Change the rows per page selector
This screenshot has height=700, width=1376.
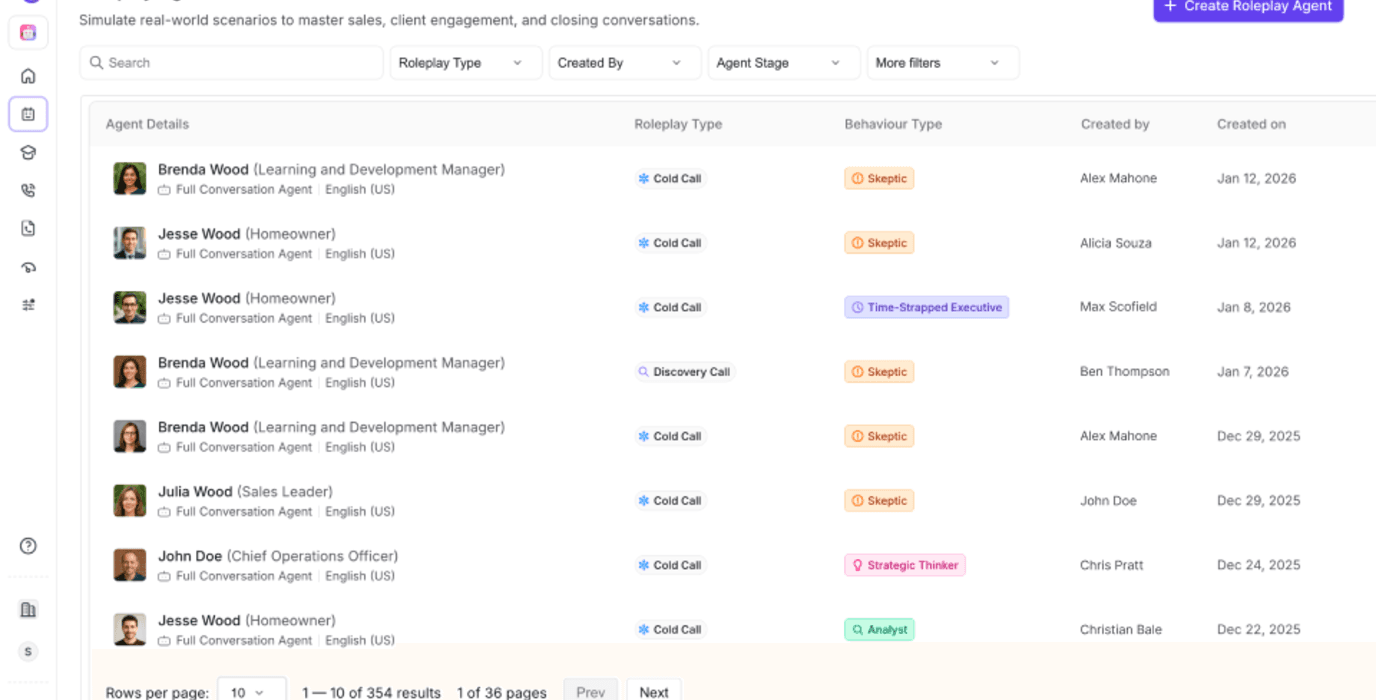pos(251,692)
